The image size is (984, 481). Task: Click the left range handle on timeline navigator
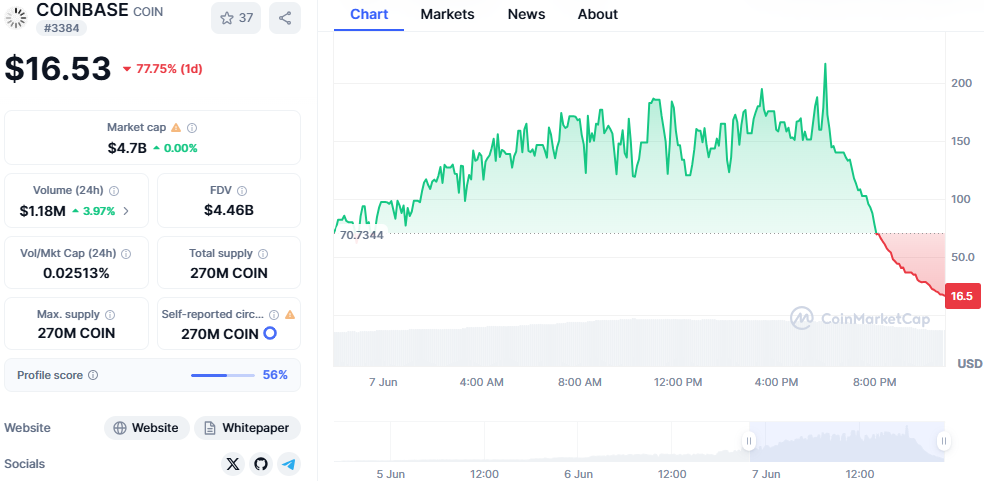(x=749, y=441)
